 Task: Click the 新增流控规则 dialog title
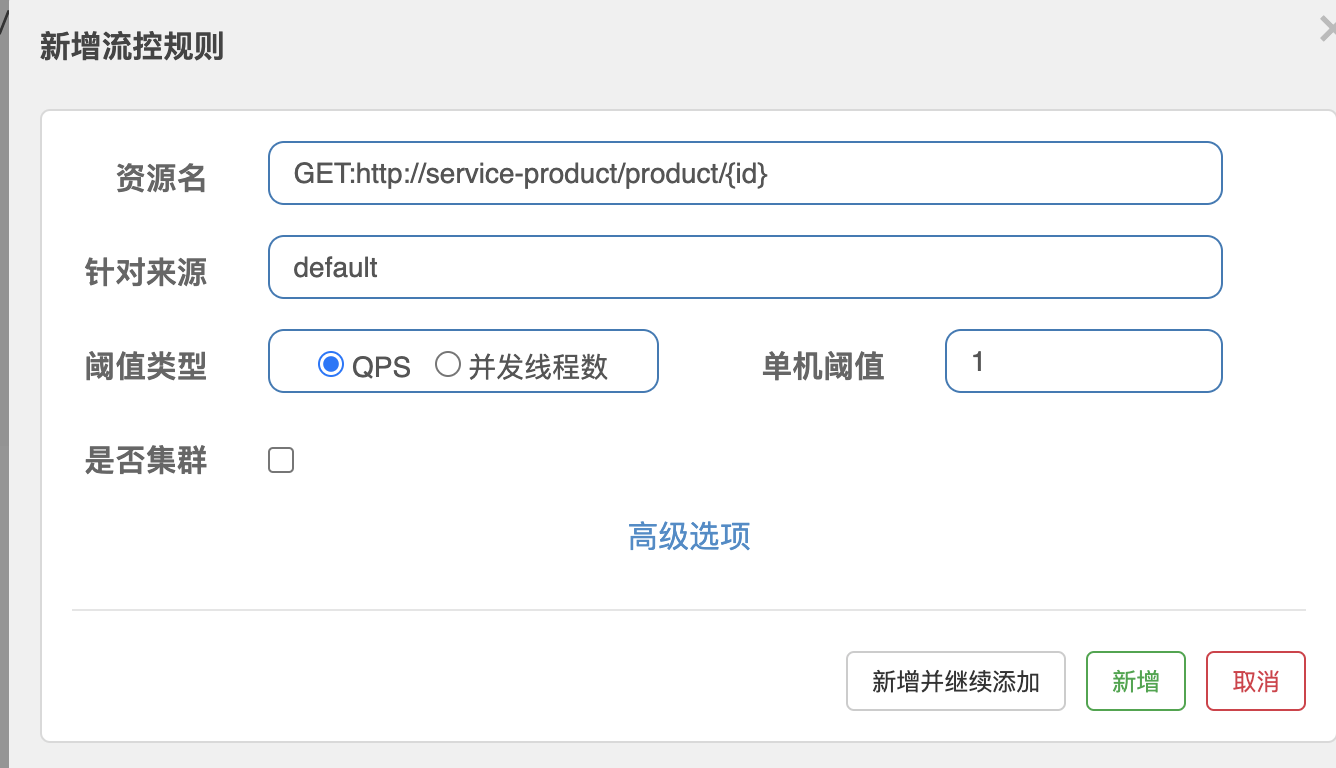point(131,46)
